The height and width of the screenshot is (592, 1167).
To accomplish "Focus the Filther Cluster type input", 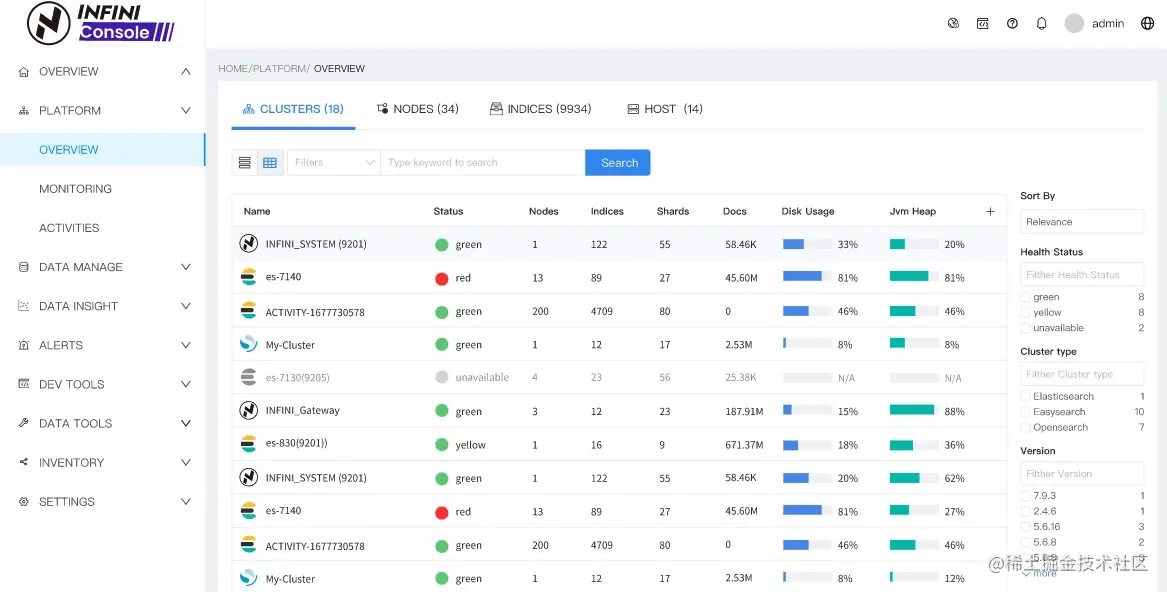I will 1081,374.
